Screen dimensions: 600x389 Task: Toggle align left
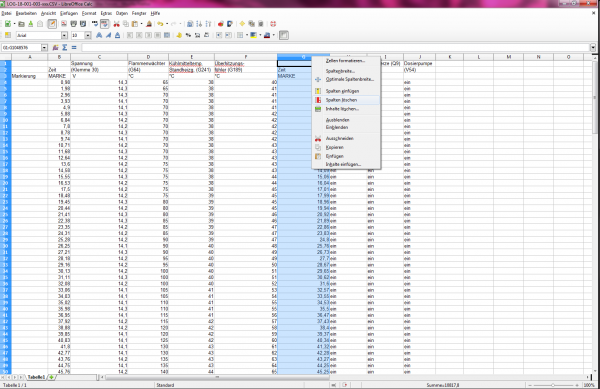coord(130,35)
